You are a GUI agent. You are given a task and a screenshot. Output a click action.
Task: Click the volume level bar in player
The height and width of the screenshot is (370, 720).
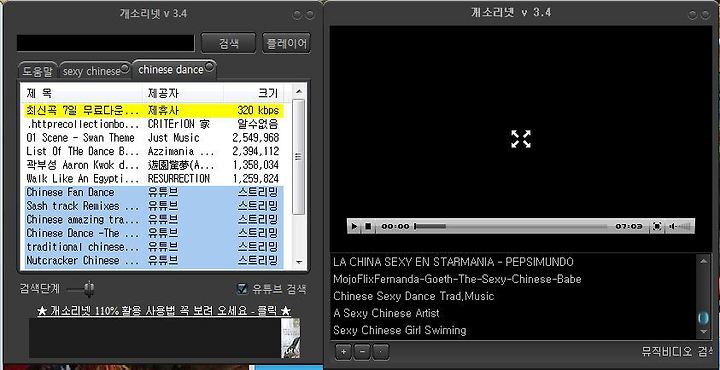point(684,226)
